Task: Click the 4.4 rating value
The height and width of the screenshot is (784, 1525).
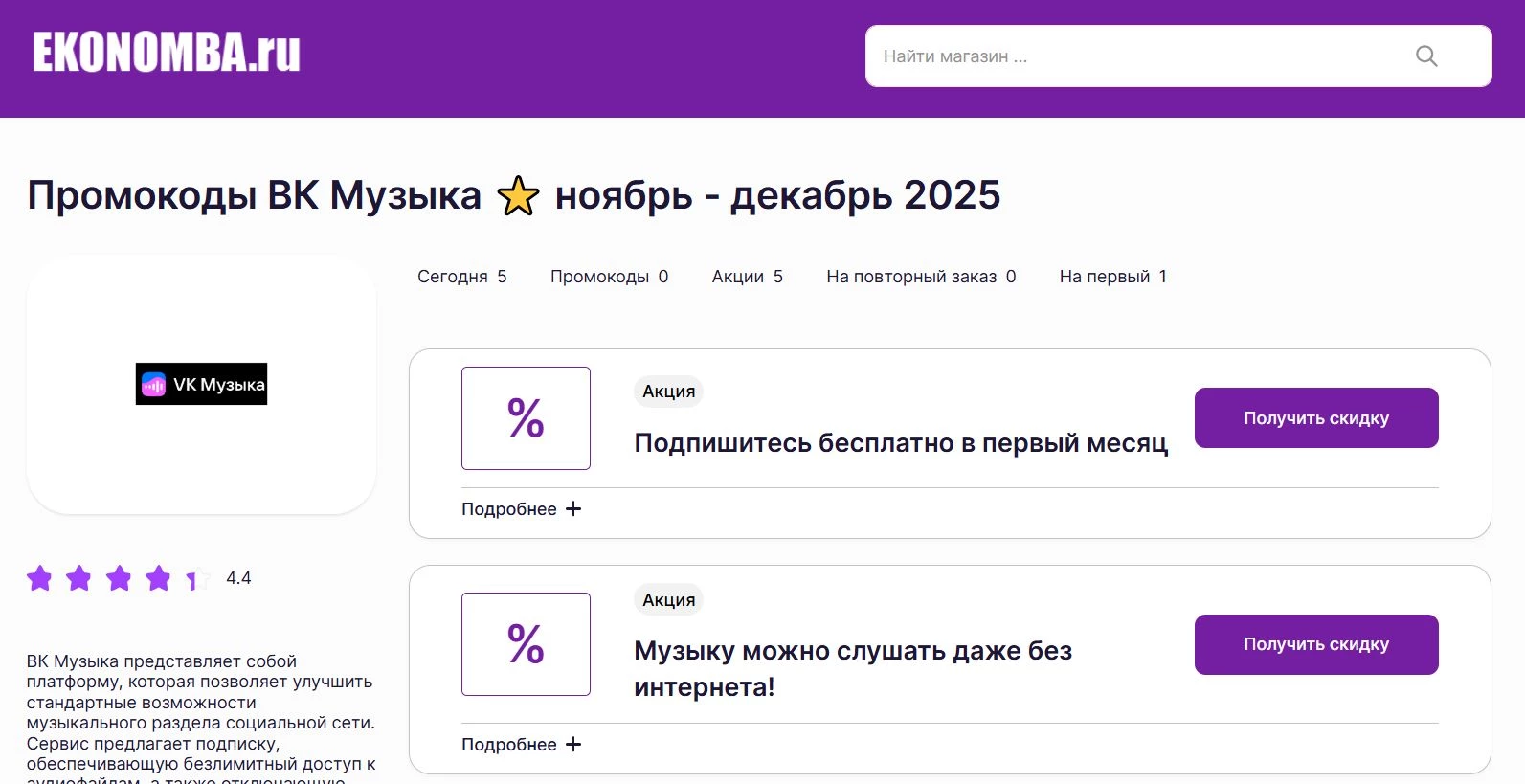Action: (238, 578)
